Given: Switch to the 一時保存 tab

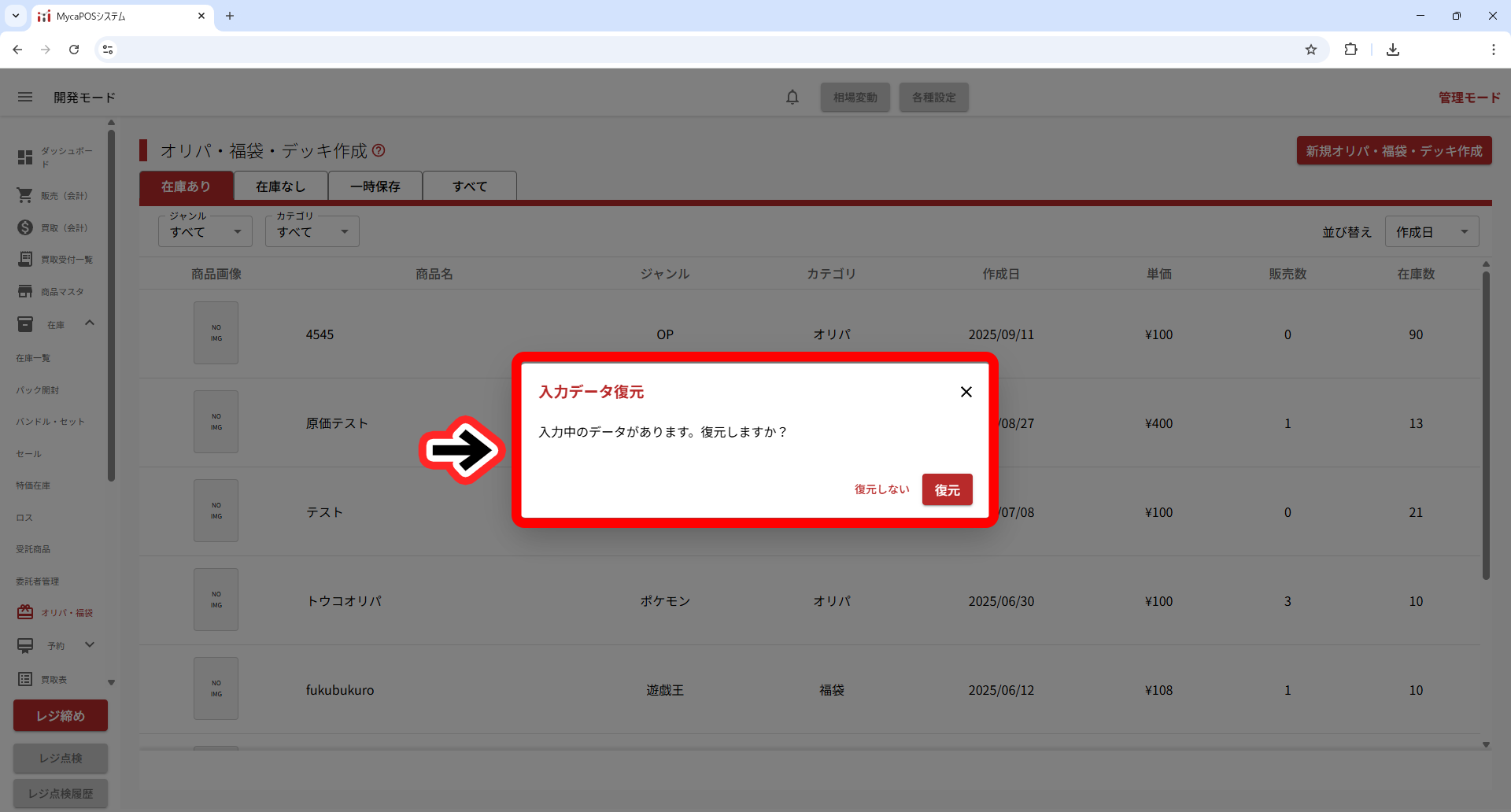Looking at the screenshot, I should (375, 186).
